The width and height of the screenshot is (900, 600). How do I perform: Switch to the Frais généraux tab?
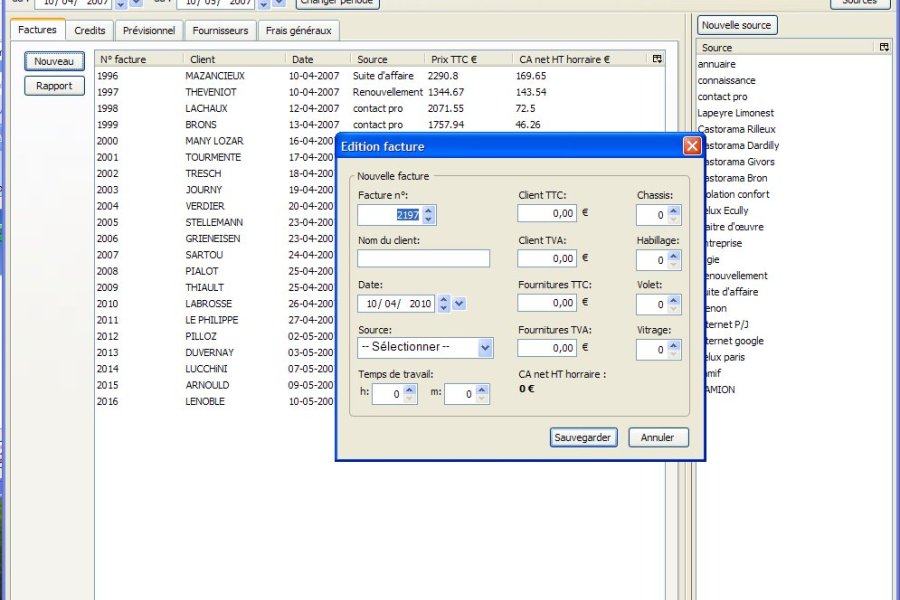(299, 31)
